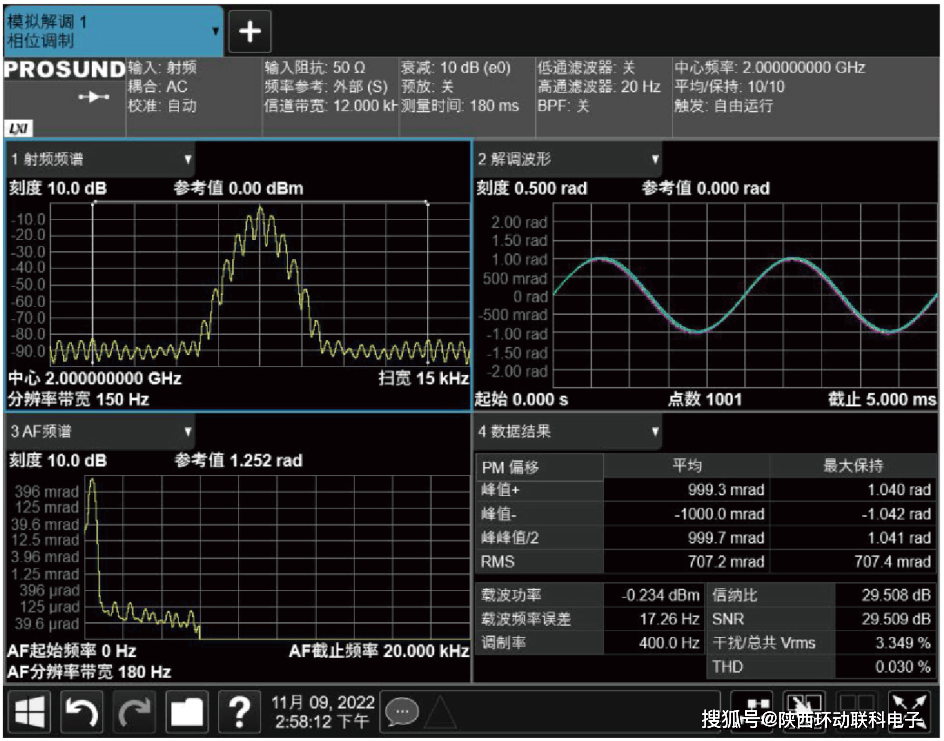Image resolution: width=944 pixels, height=741 pixels.
Task: Expand the 射频频谱 window dropdown
Action: (187, 159)
